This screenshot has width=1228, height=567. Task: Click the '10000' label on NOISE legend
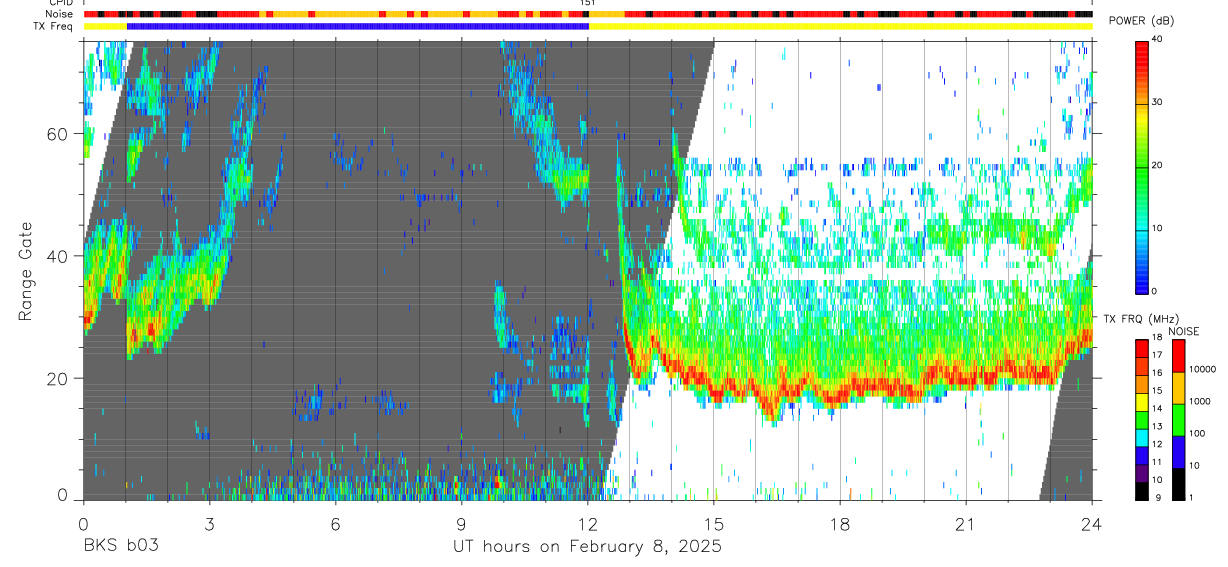coord(1203,370)
